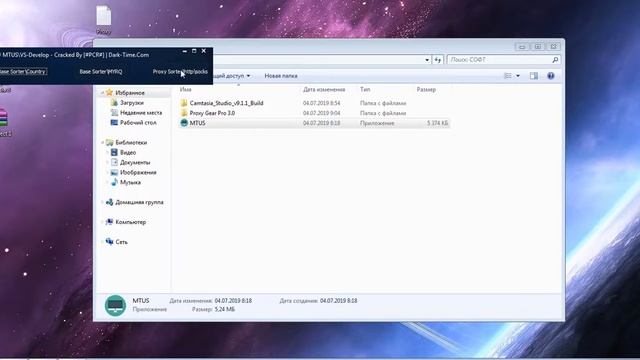
Task: Expand the Видео library node
Action: pyautogui.click(x=107, y=152)
